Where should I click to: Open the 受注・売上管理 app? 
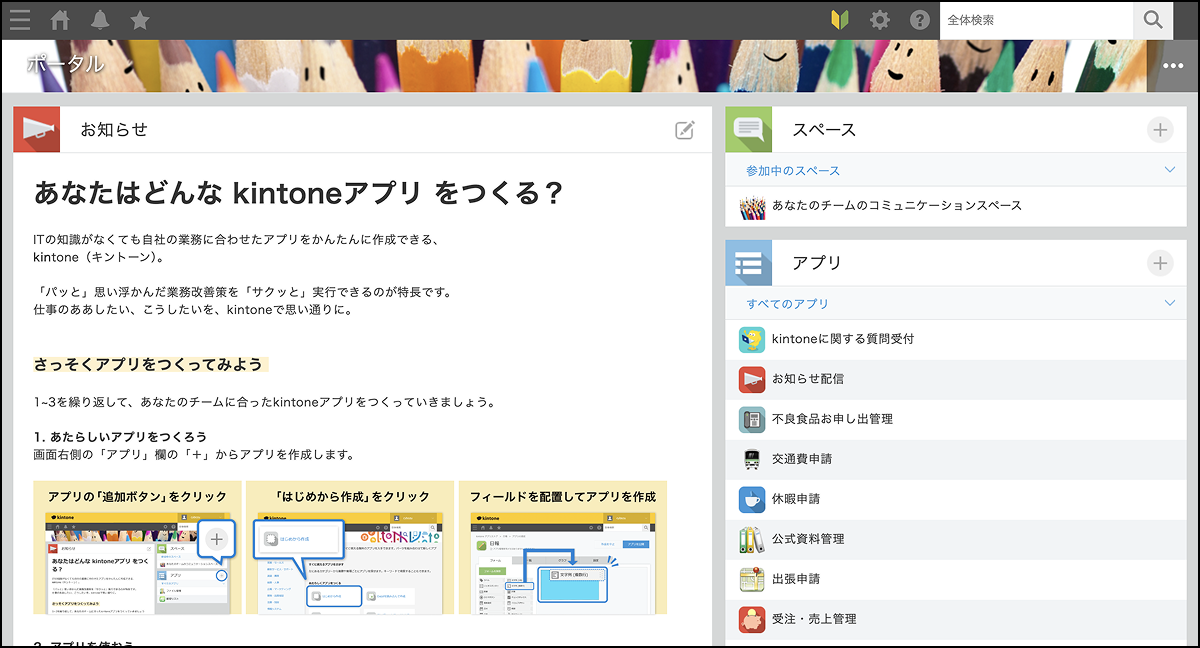[x=813, y=619]
